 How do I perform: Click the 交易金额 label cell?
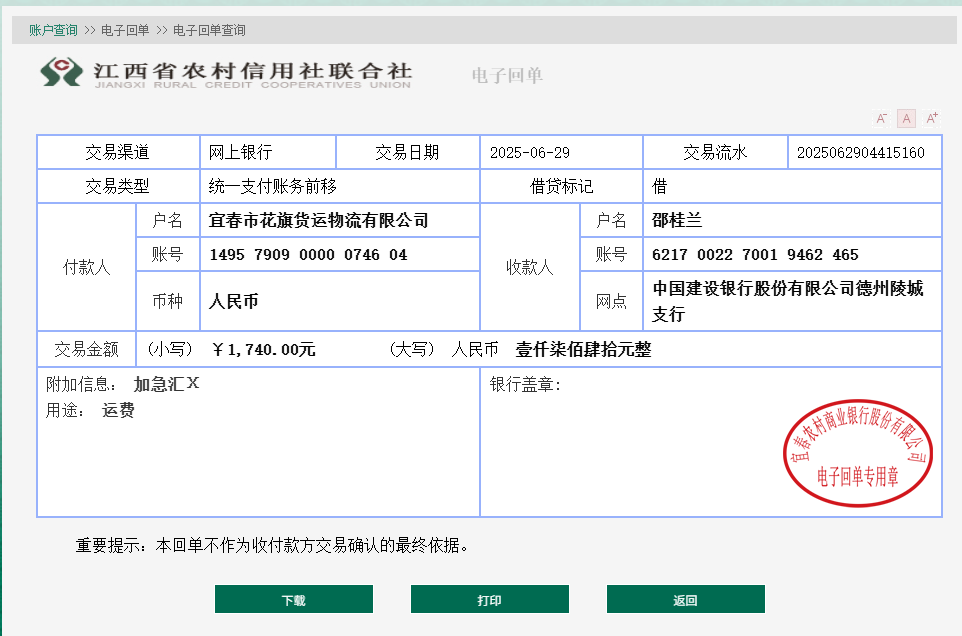pos(87,350)
